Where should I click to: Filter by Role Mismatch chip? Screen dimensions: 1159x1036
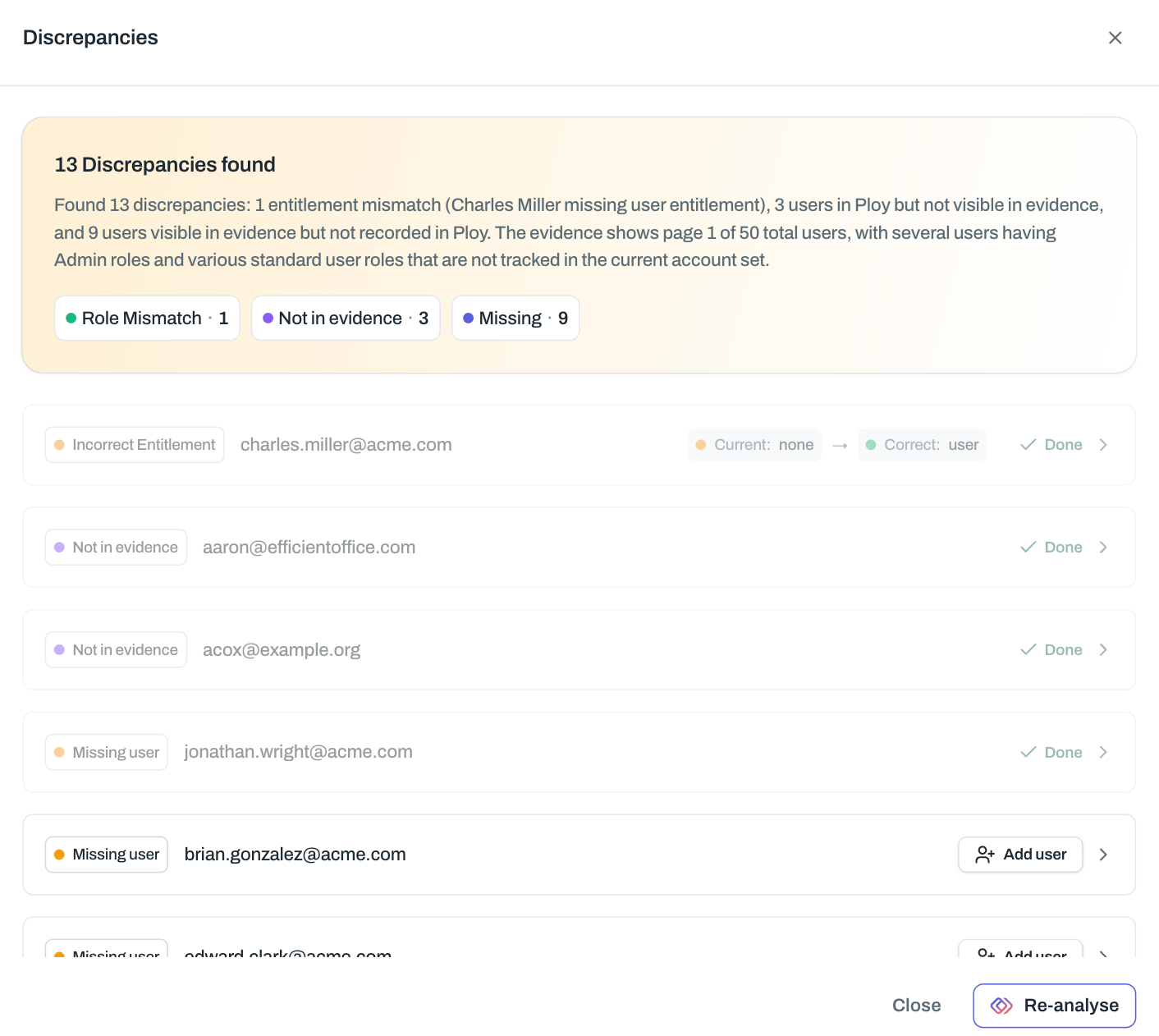click(147, 319)
